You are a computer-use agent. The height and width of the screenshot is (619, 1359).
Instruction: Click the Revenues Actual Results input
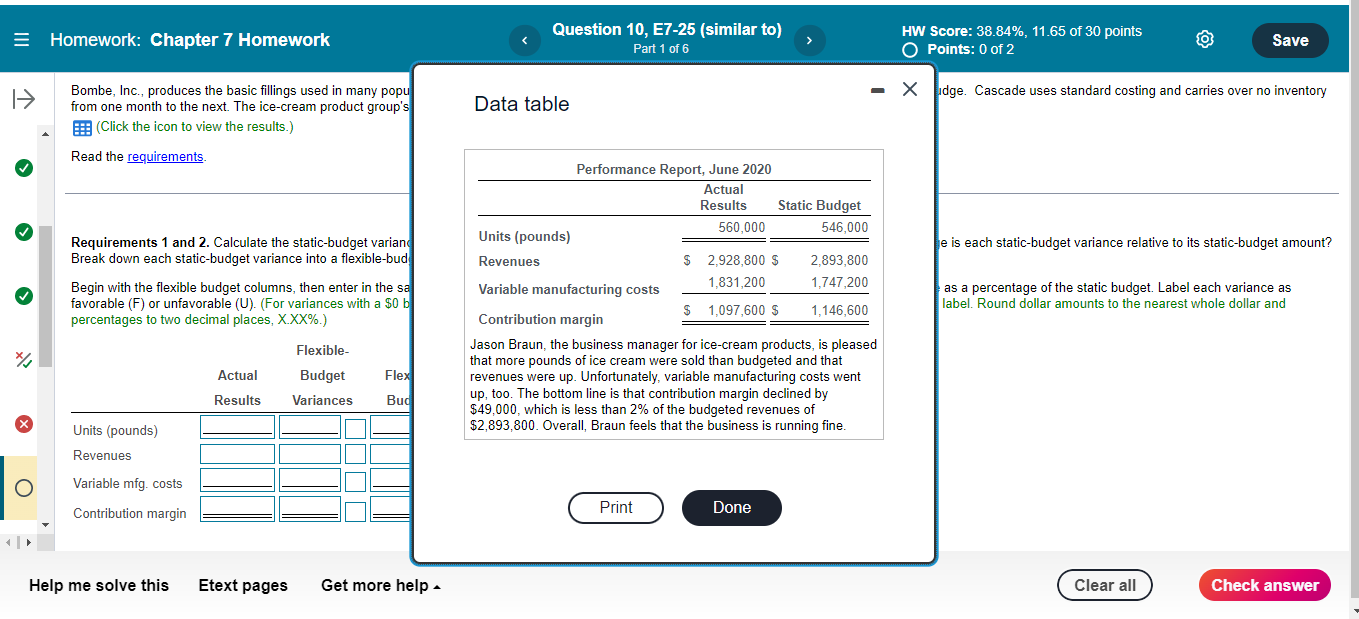tap(237, 454)
